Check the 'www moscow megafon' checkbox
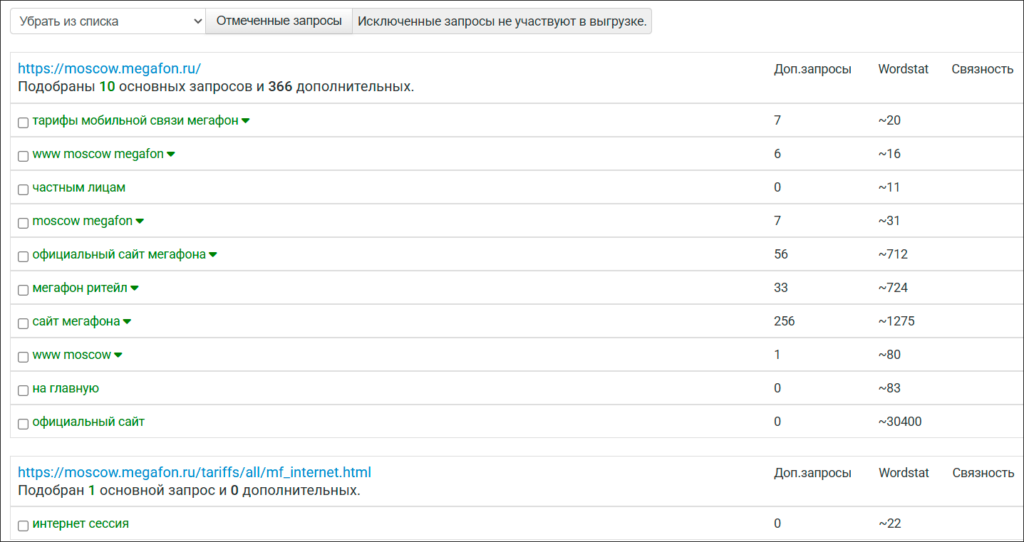Image resolution: width=1024 pixels, height=542 pixels. click(23, 156)
